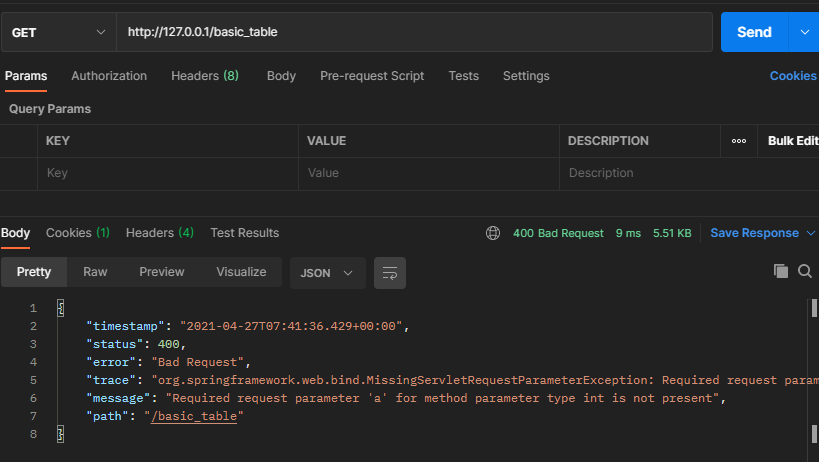This screenshot has width=819, height=462.
Task: Click the 9 ms response time
Action: coord(628,233)
